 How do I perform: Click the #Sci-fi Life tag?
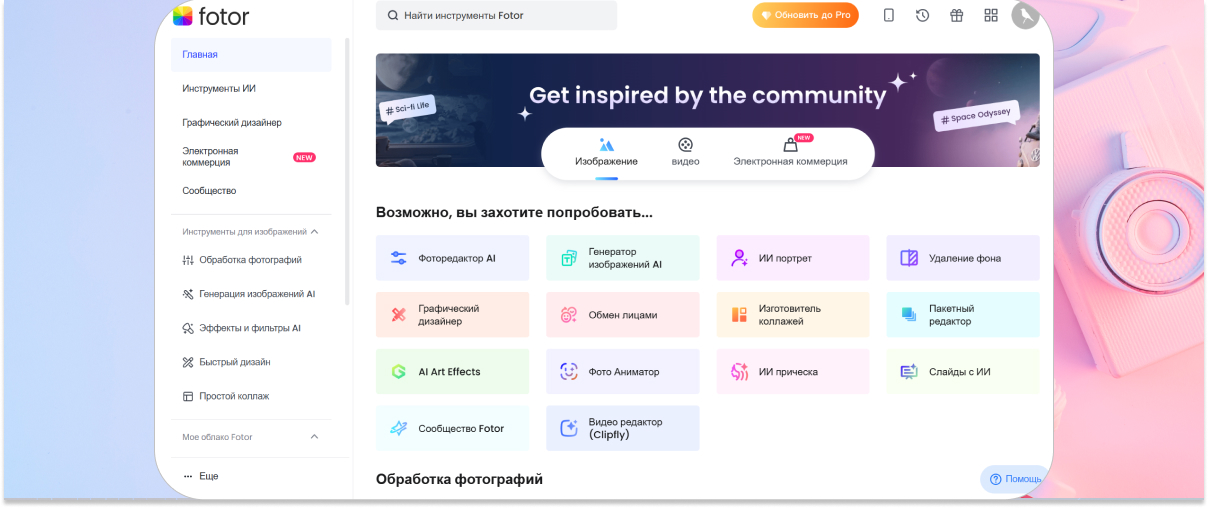408,108
